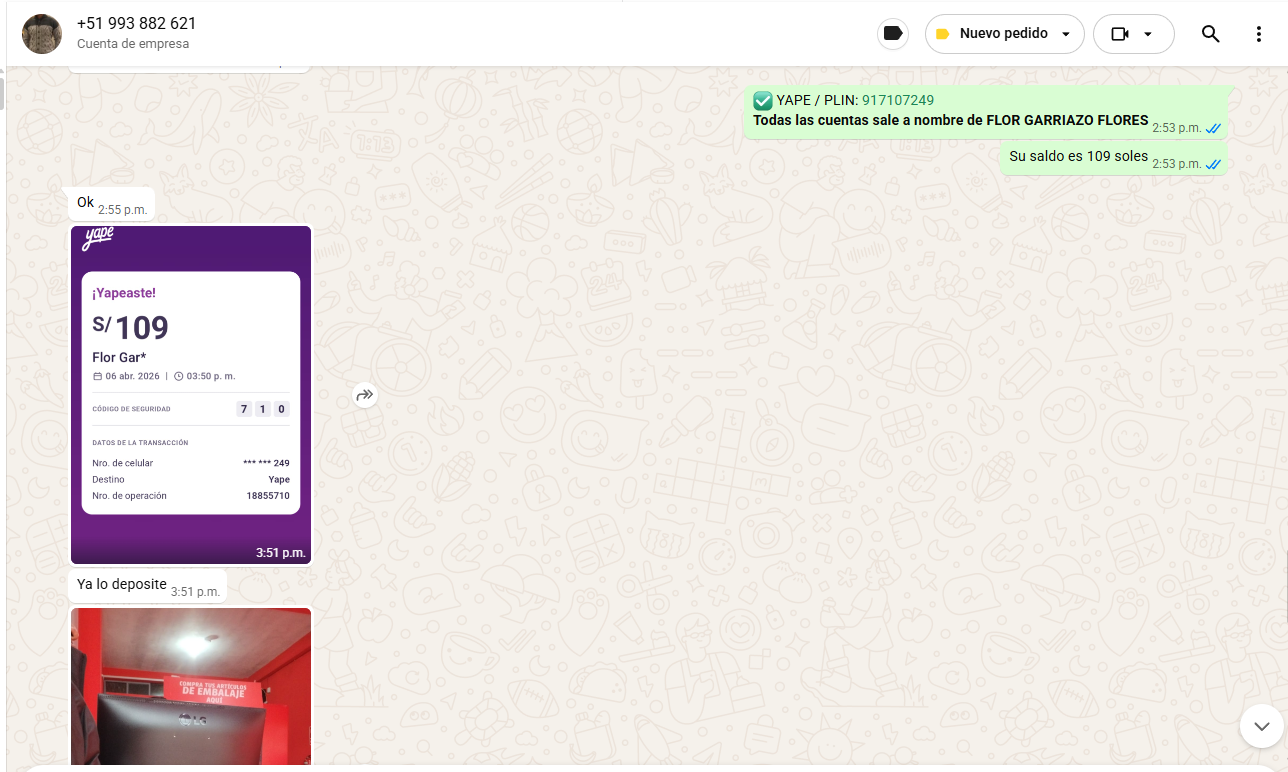Click the Nuevo pedido label text
The height and width of the screenshot is (772, 1288).
point(1003,34)
